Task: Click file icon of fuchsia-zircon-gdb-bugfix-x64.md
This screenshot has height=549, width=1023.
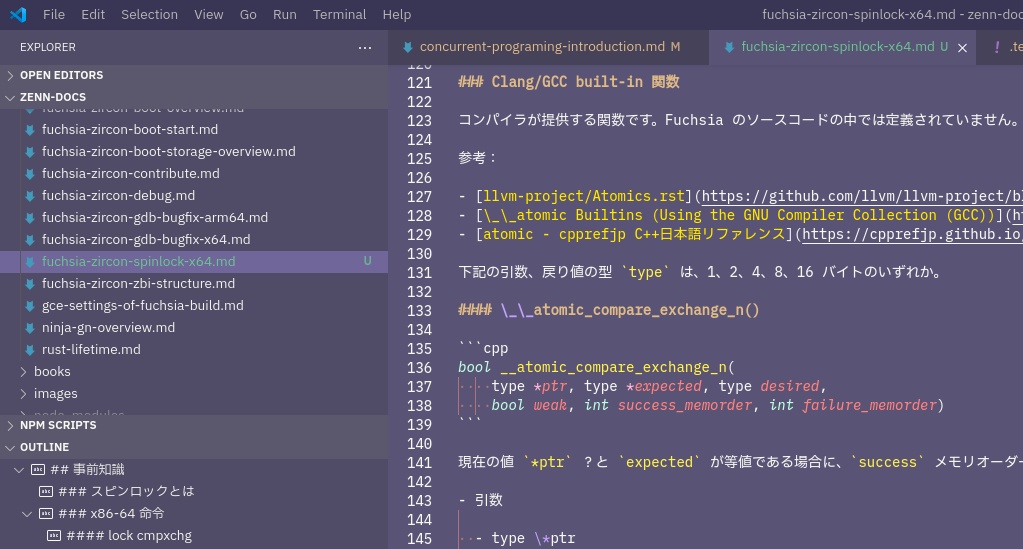Action: coord(29,240)
